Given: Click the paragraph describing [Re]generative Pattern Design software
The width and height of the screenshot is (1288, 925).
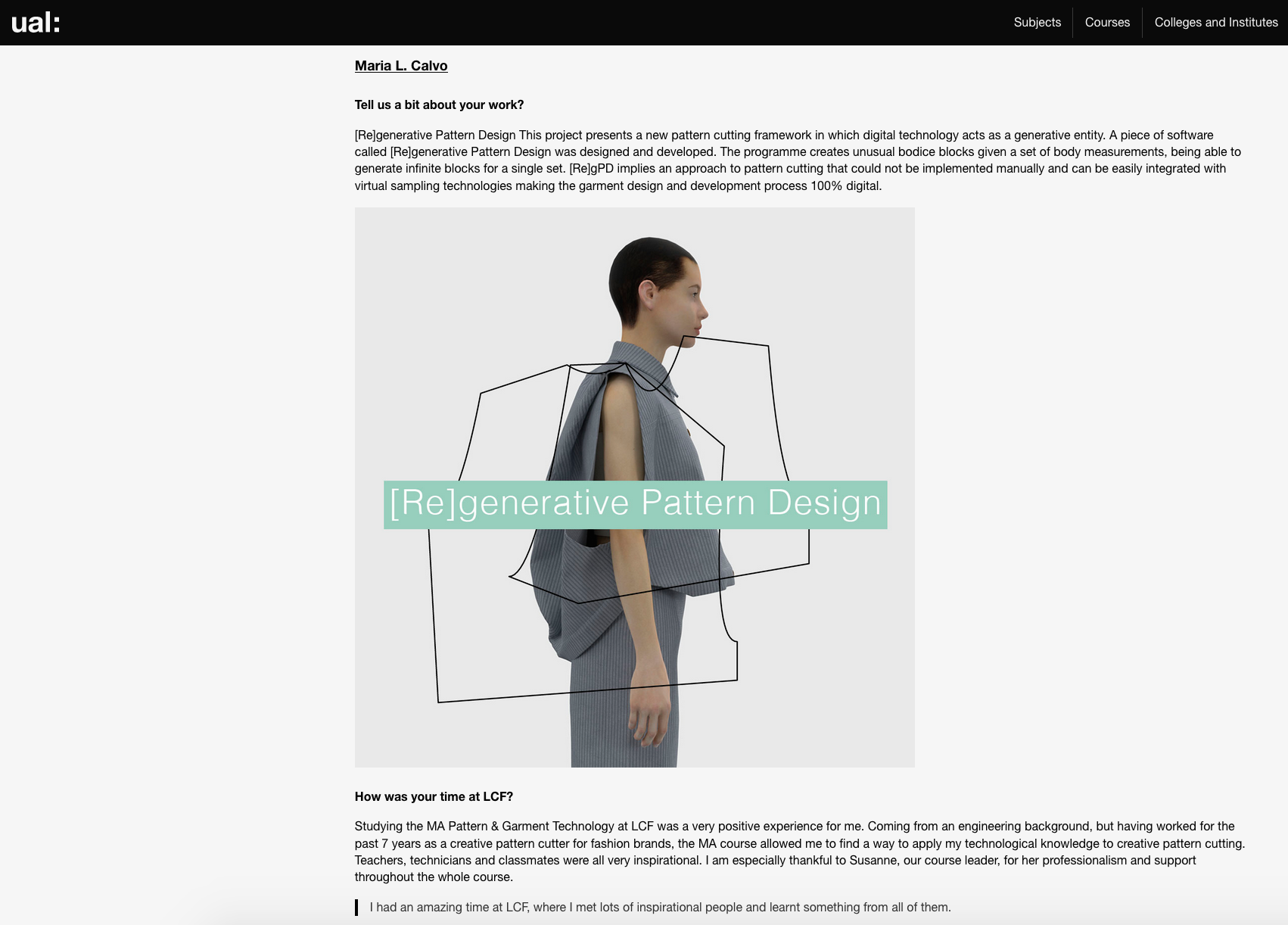Looking at the screenshot, I should 798,160.
